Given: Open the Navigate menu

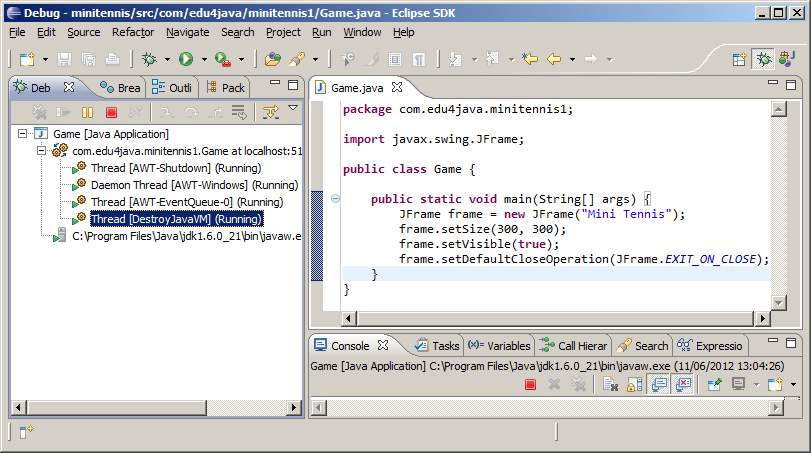Looking at the screenshot, I should point(188,32).
